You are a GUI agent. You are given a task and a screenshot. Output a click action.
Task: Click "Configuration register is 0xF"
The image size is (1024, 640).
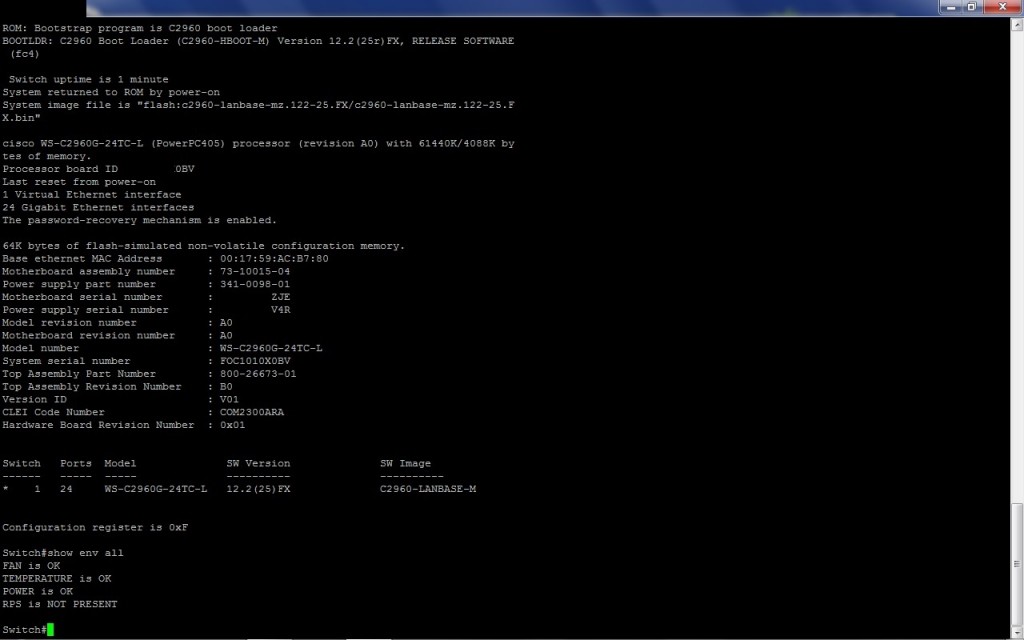click(95, 528)
